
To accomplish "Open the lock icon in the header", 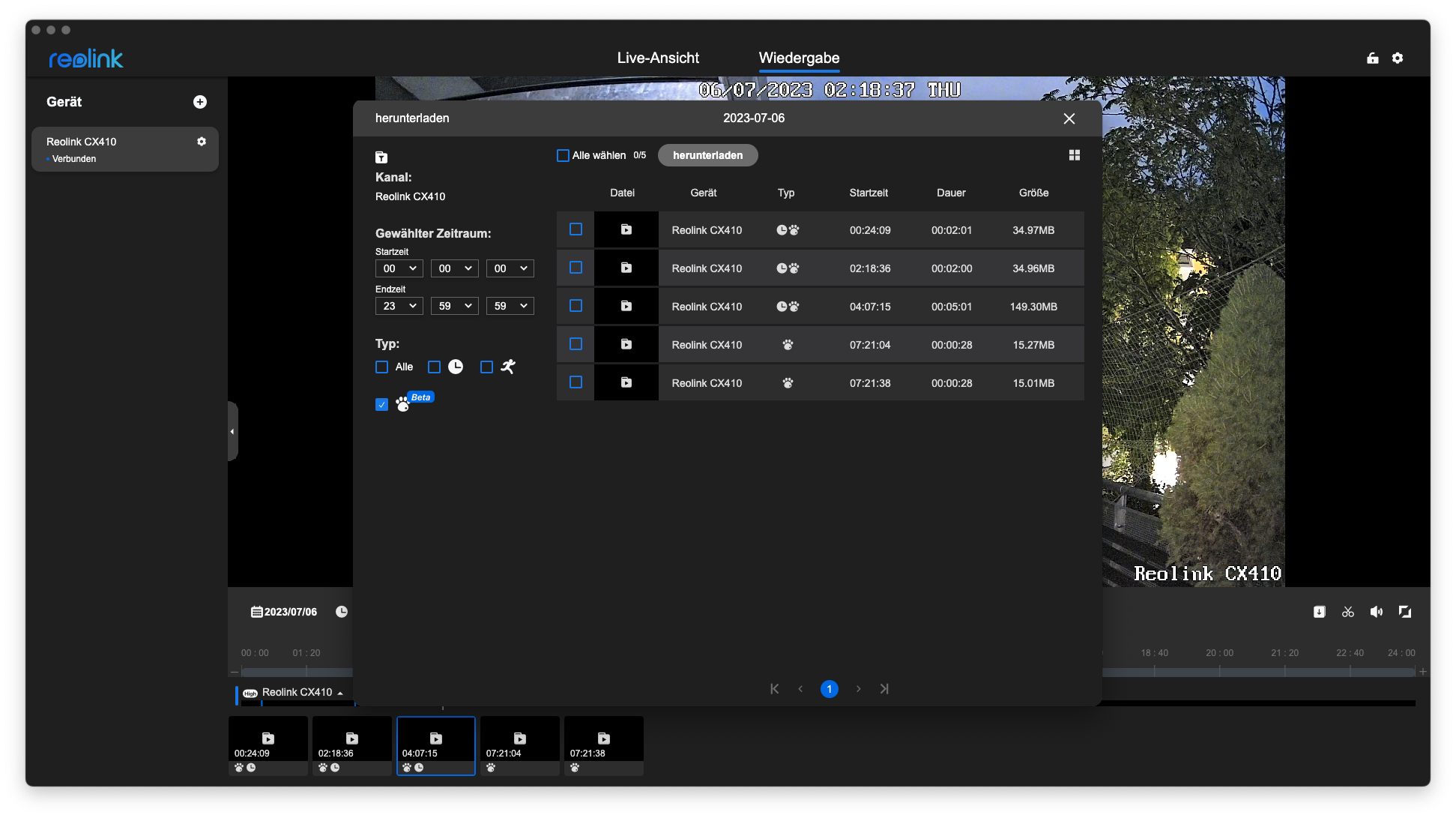I will (x=1372, y=58).
